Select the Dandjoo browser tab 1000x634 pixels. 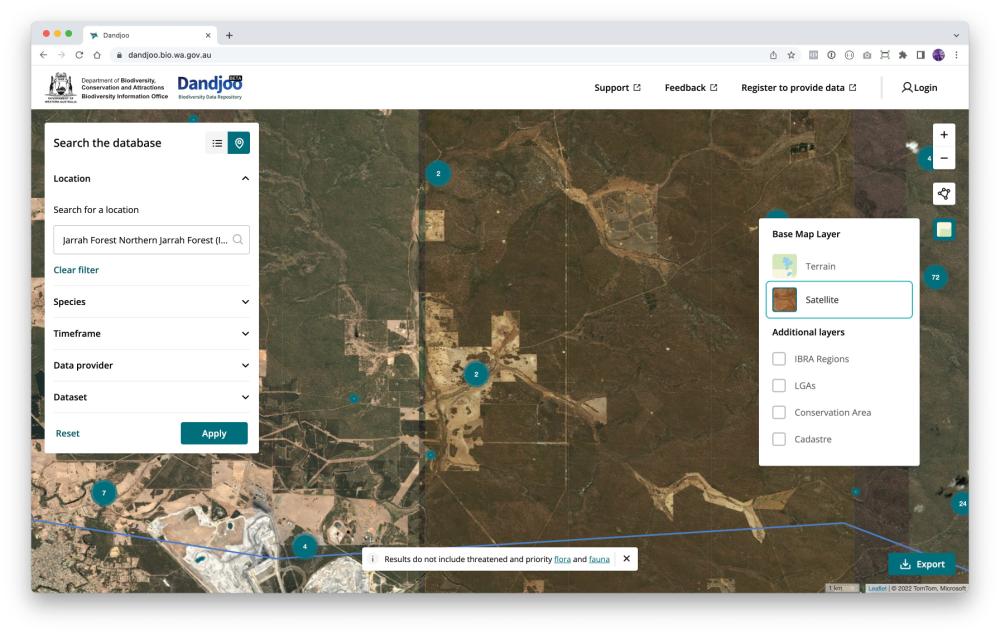tap(151, 35)
